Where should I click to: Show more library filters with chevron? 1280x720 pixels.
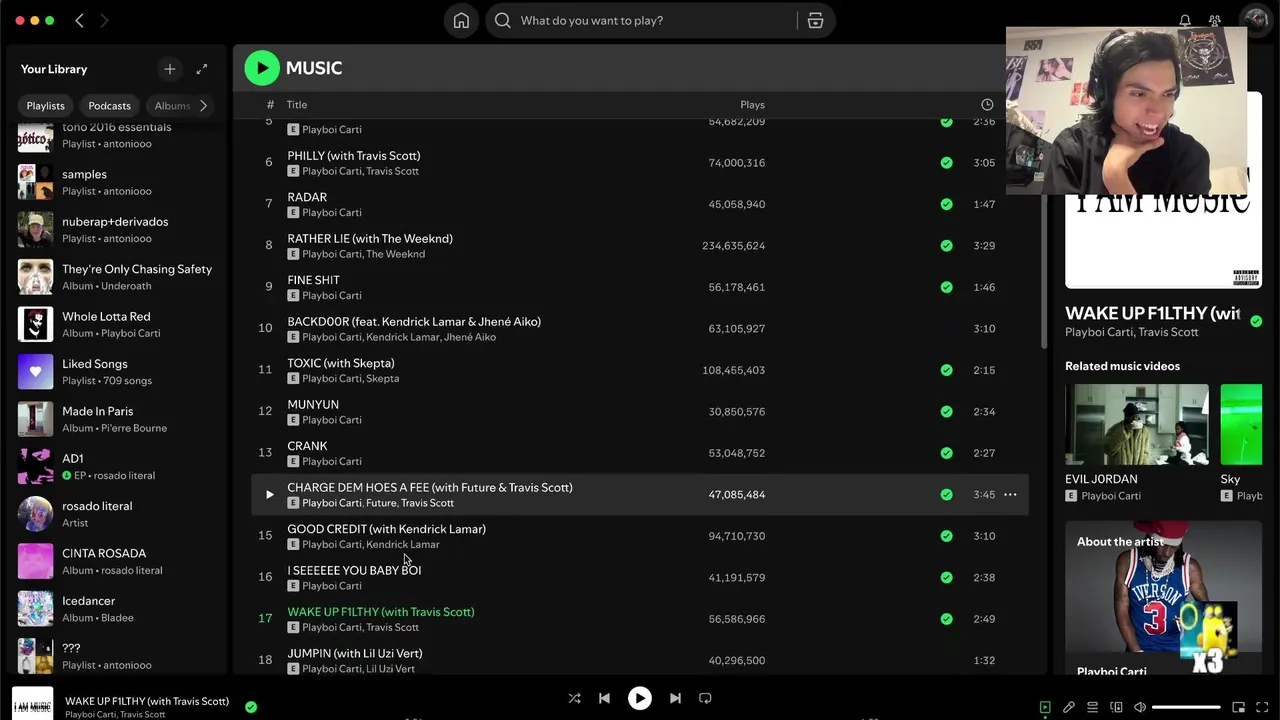(203, 105)
